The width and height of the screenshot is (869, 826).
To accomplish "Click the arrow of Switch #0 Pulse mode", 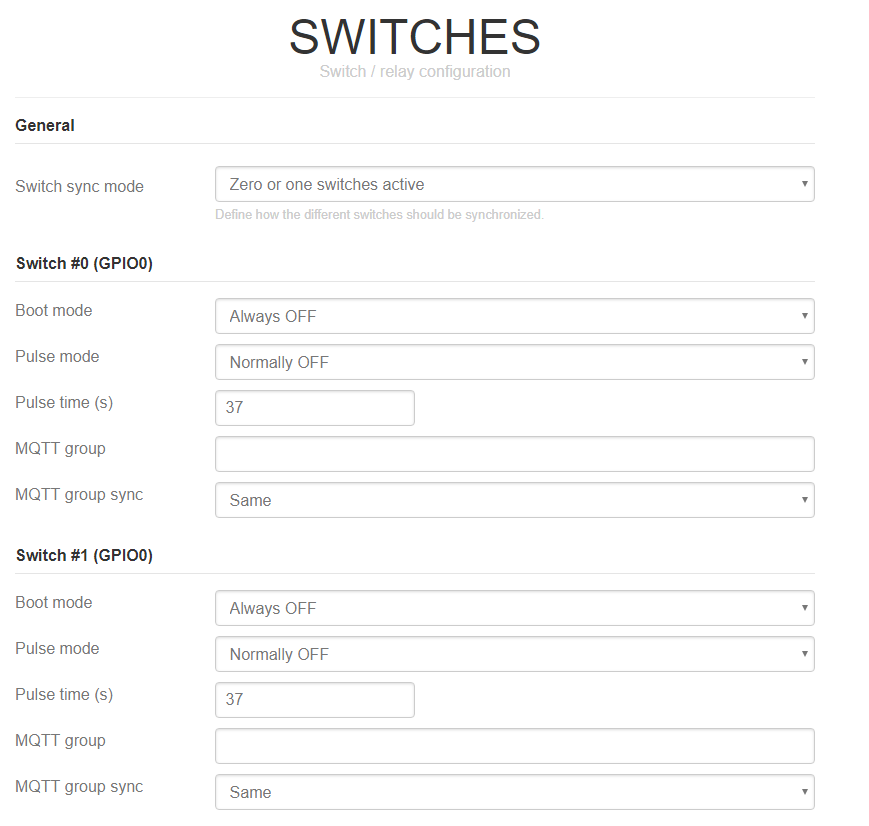I will [x=804, y=361].
